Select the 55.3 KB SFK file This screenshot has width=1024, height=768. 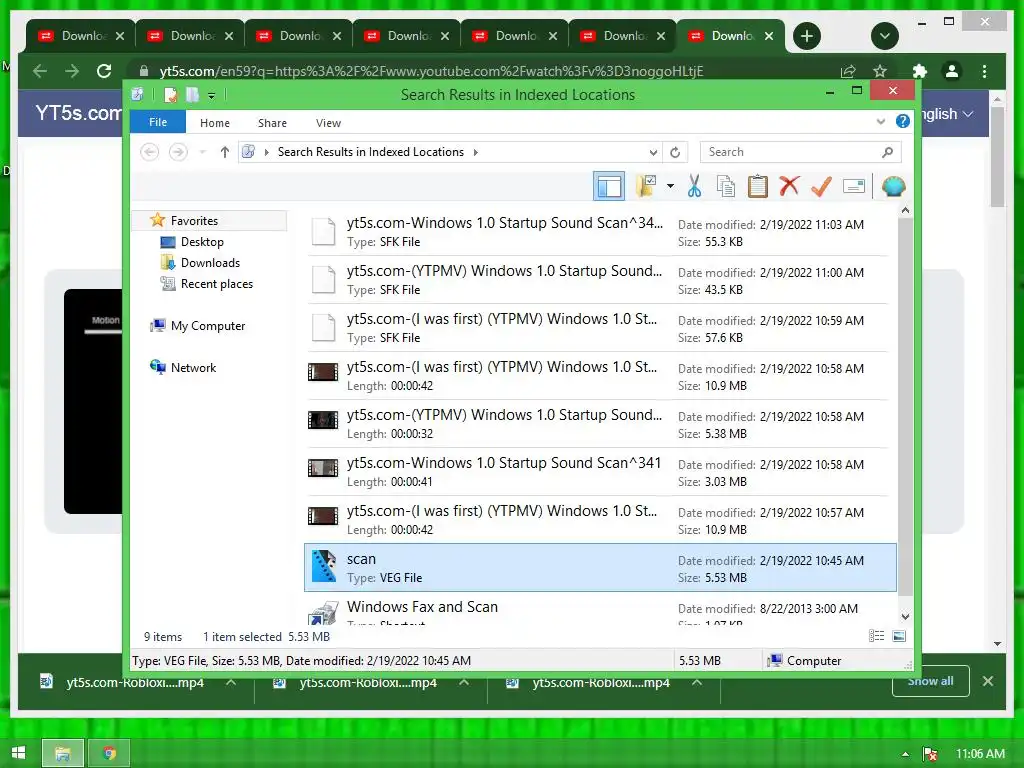[600, 232]
